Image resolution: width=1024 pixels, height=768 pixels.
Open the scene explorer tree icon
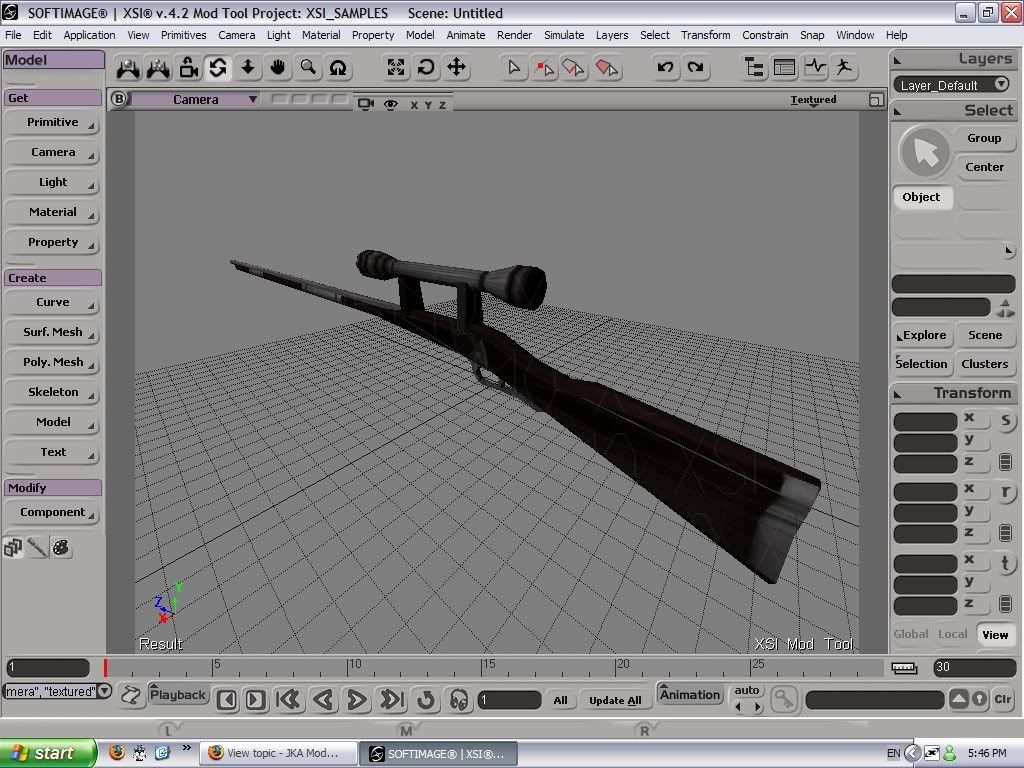click(754, 67)
